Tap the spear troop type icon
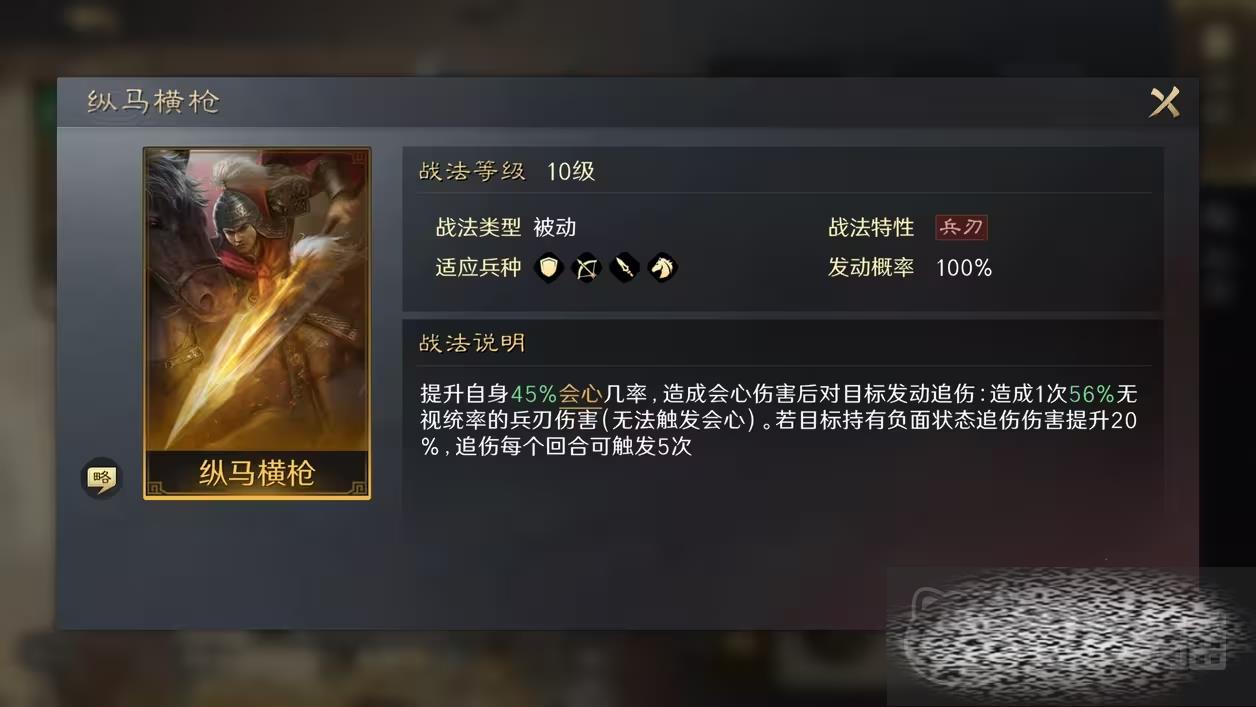 (624, 267)
